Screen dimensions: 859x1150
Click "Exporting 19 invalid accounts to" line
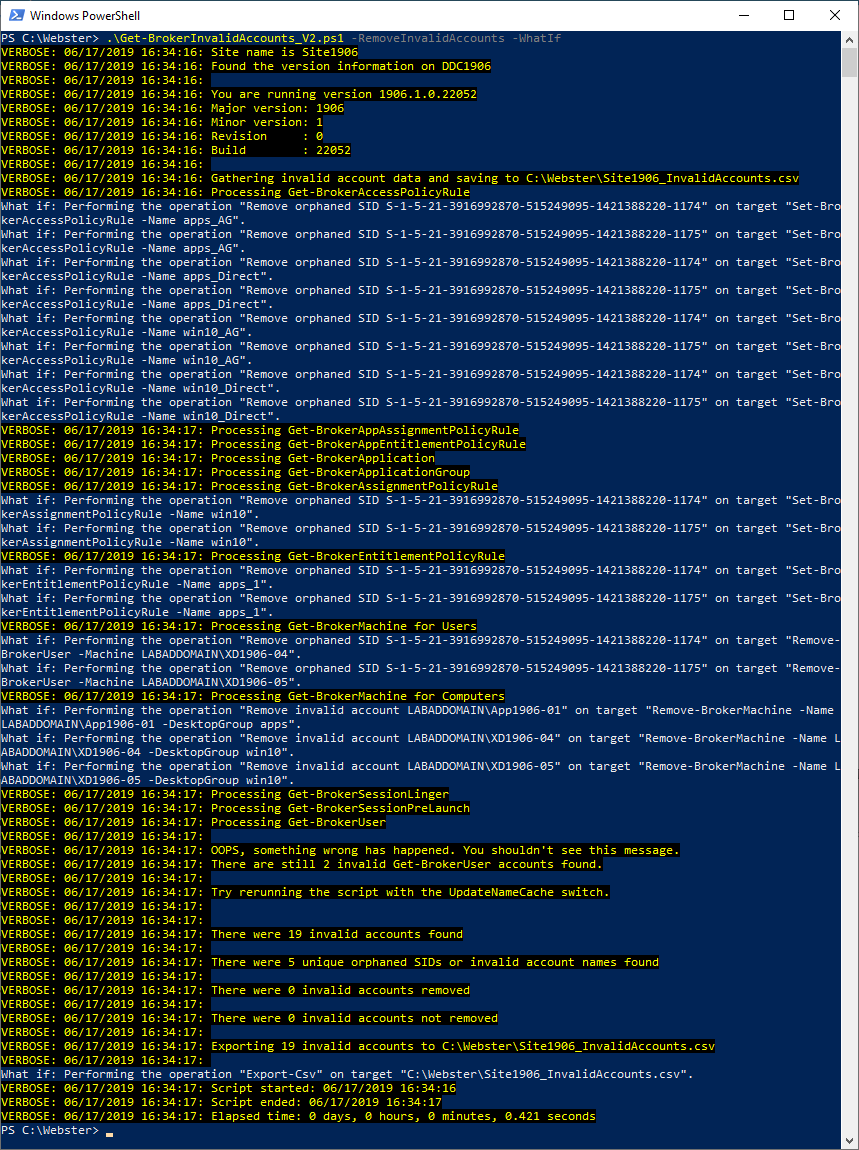click(x=463, y=1046)
